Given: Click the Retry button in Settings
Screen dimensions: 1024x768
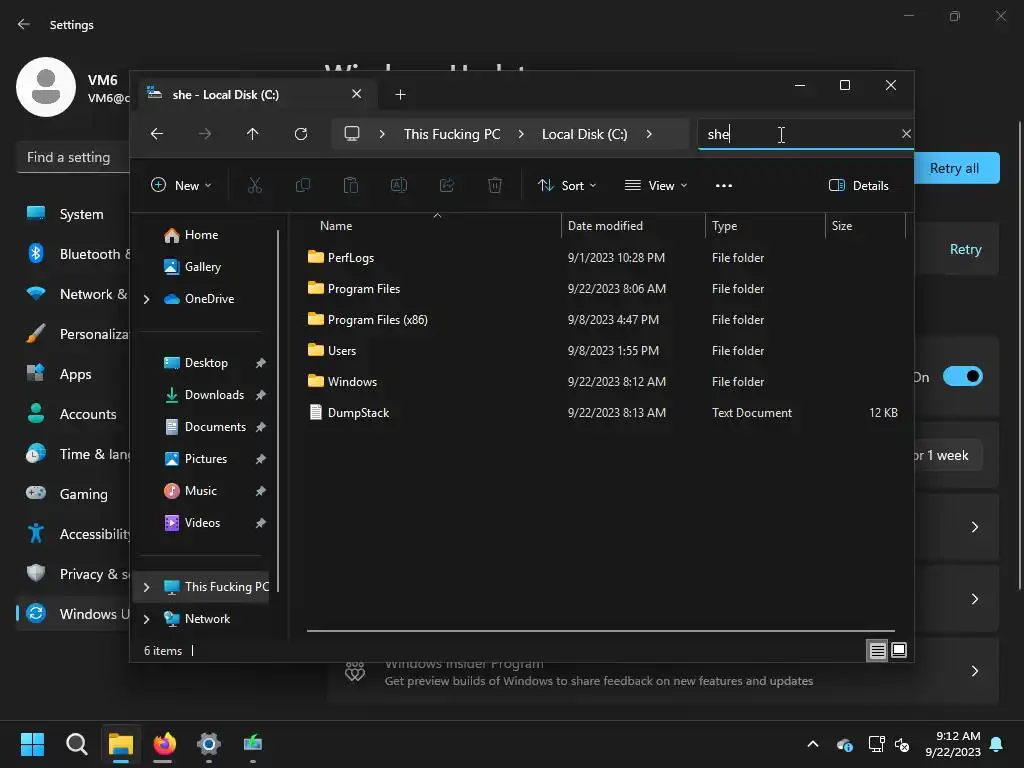Looking at the screenshot, I should 965,249.
